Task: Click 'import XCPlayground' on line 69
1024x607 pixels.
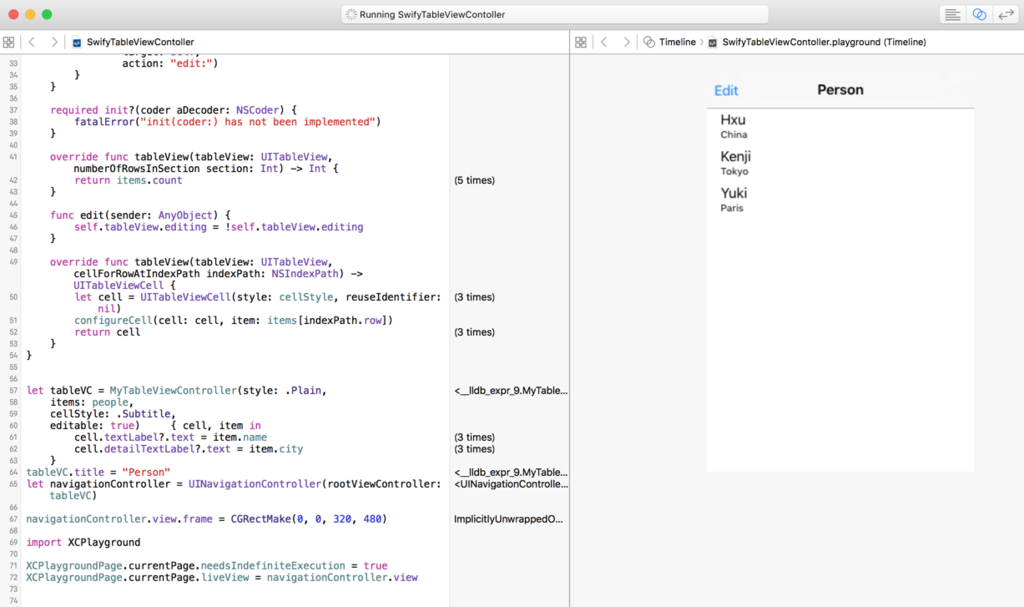Action: pyautogui.click(x=83, y=543)
